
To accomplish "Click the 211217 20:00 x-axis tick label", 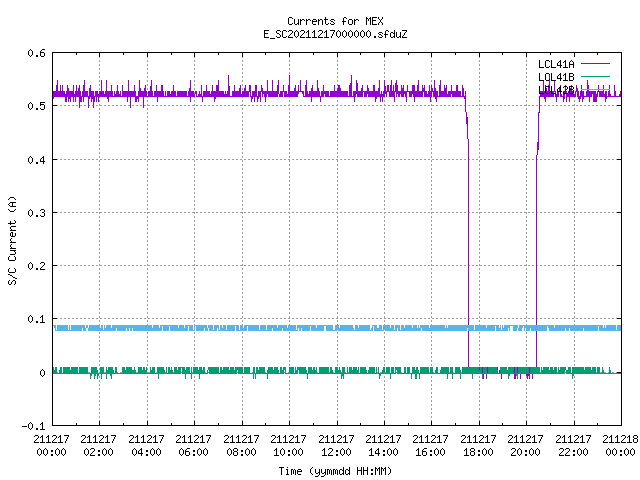I will [x=525, y=445].
